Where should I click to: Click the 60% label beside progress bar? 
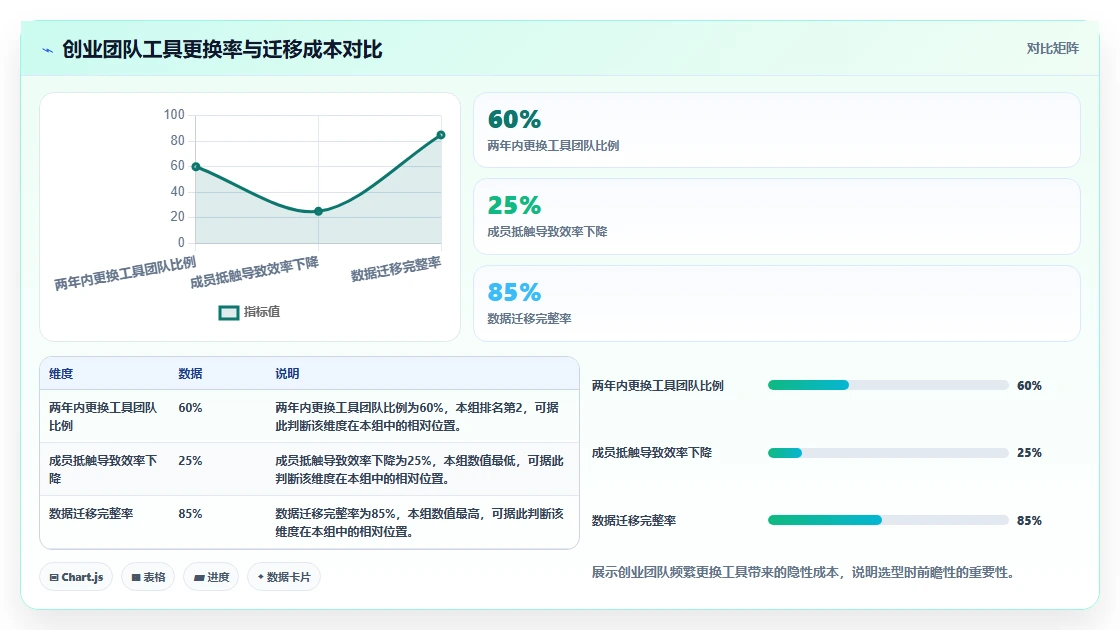[x=1029, y=386]
